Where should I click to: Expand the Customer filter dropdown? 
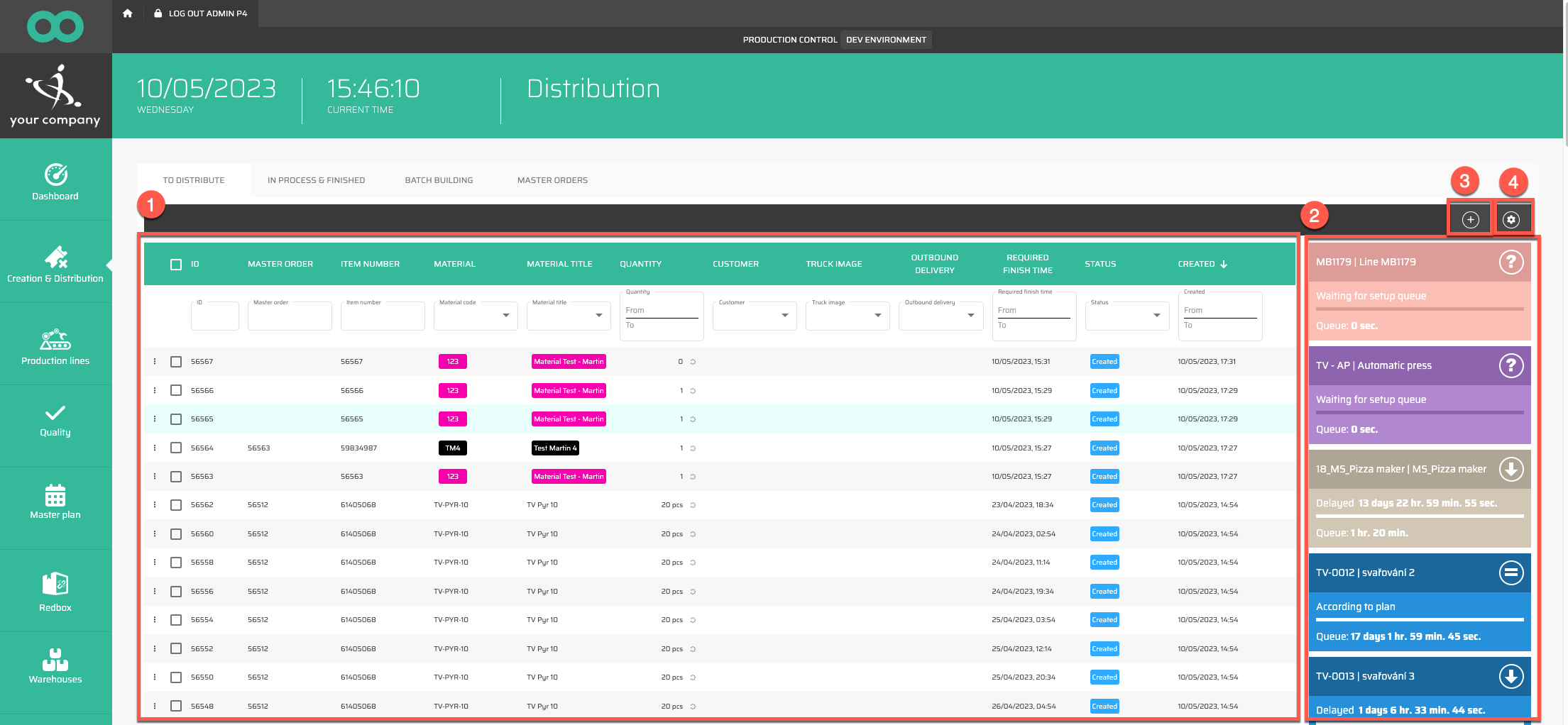tap(784, 315)
